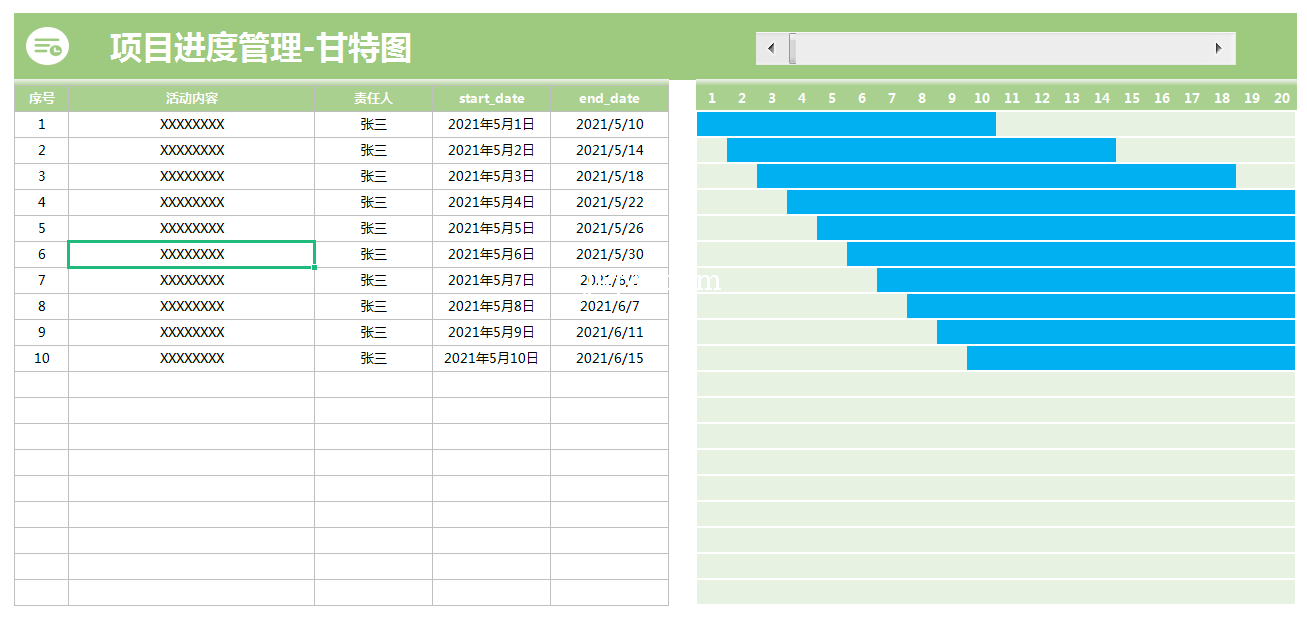Click the 张三 cell in row 3

(373, 176)
